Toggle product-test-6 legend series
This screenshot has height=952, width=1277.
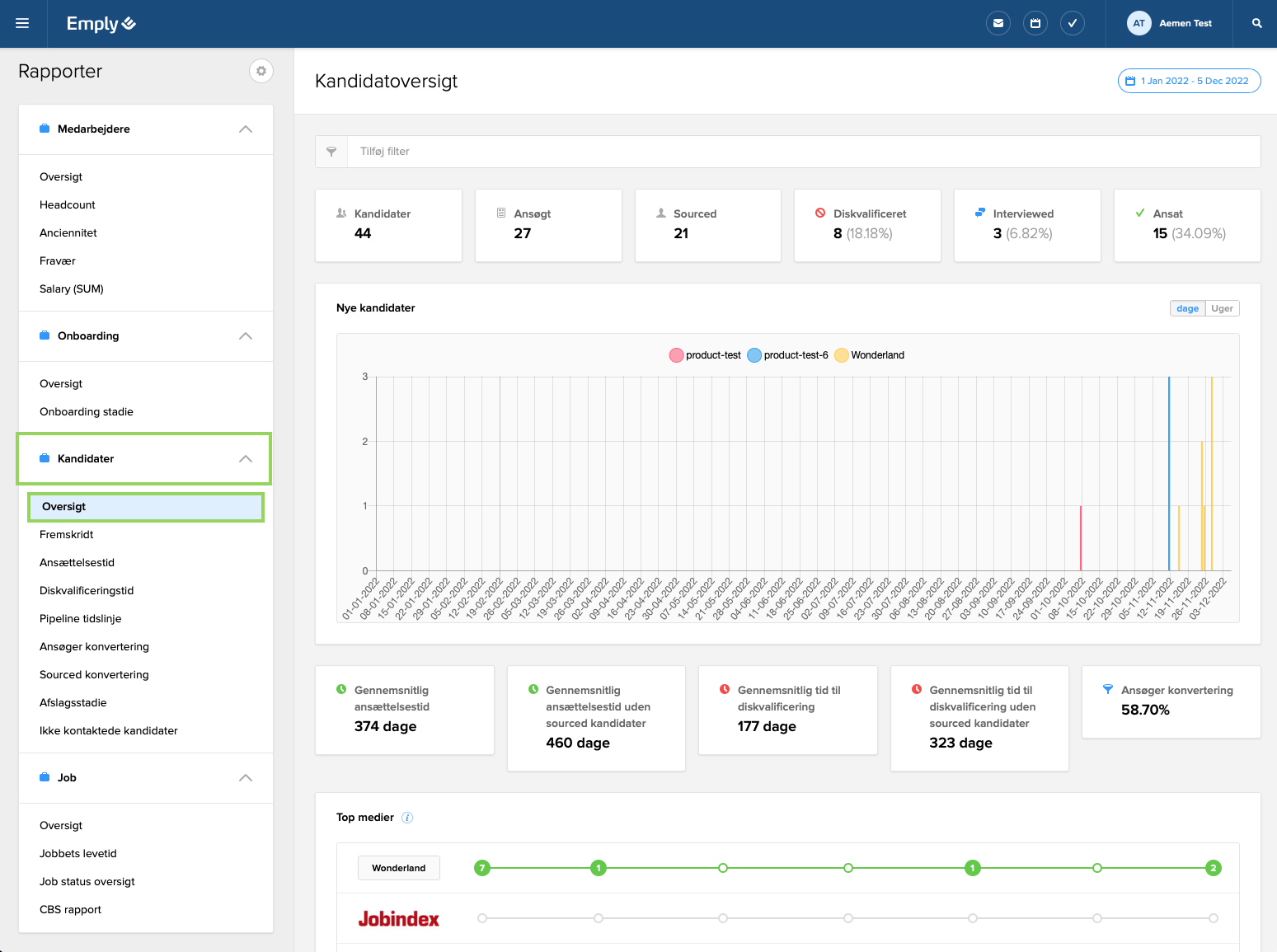(788, 355)
